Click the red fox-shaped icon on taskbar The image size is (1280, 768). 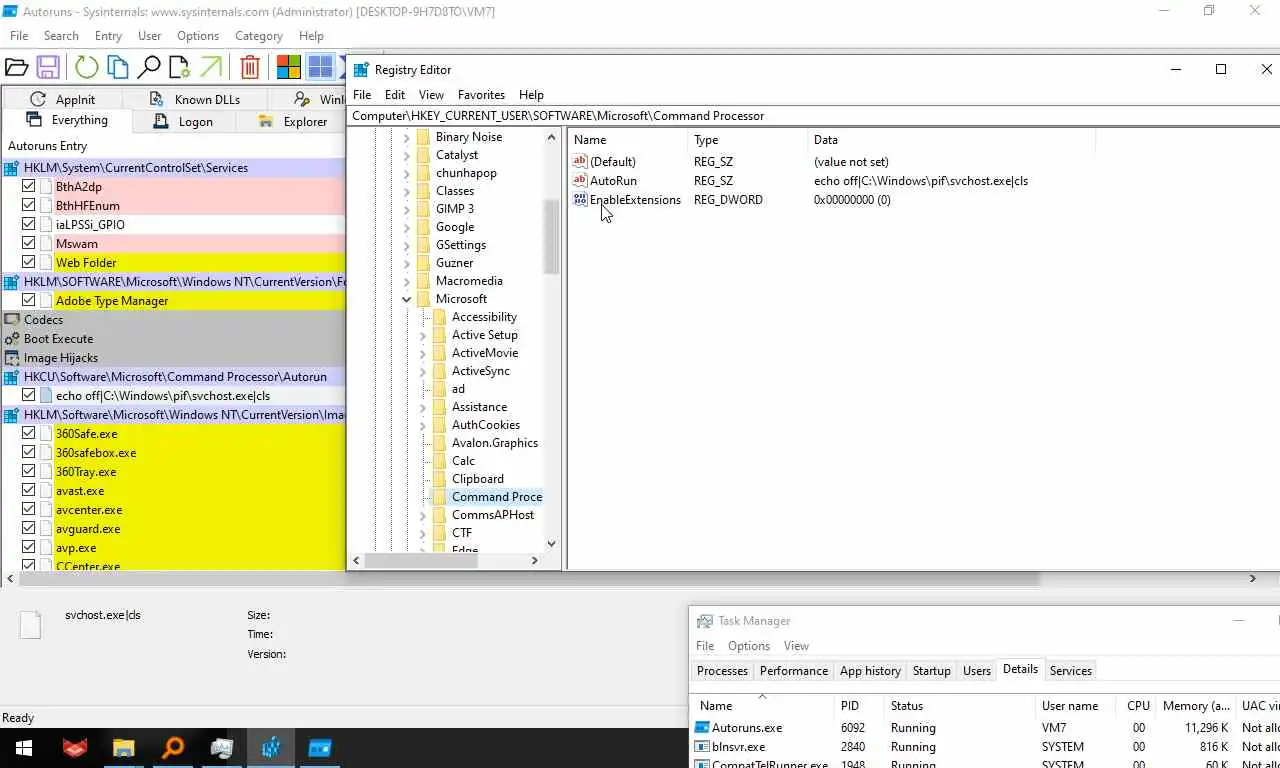[x=74, y=748]
